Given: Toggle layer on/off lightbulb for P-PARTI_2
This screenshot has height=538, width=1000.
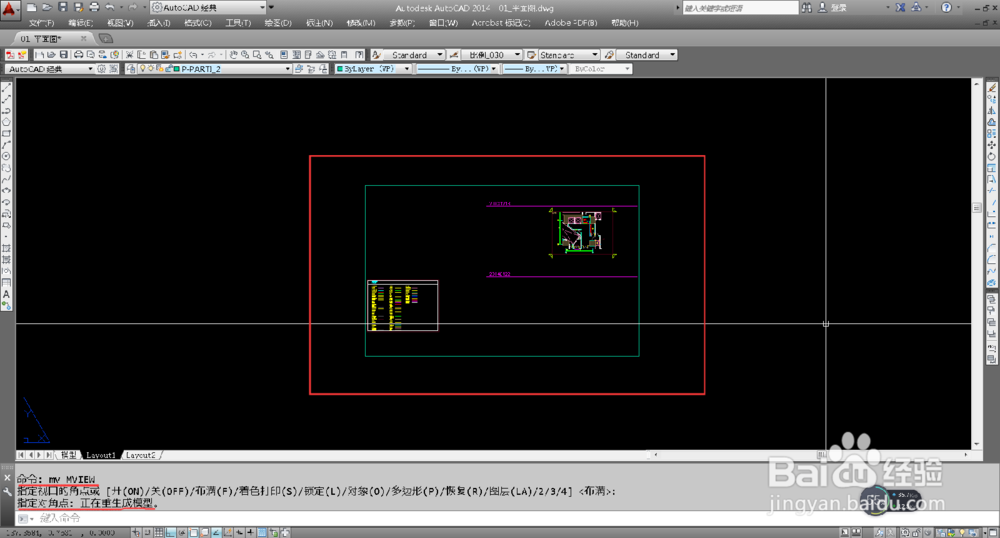Looking at the screenshot, I should click(x=143, y=69).
